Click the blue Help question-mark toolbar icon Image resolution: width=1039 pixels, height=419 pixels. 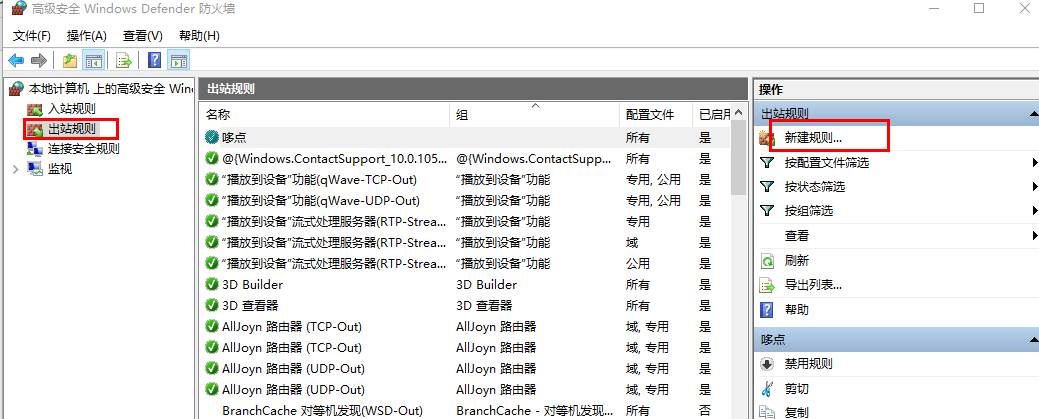click(154, 60)
